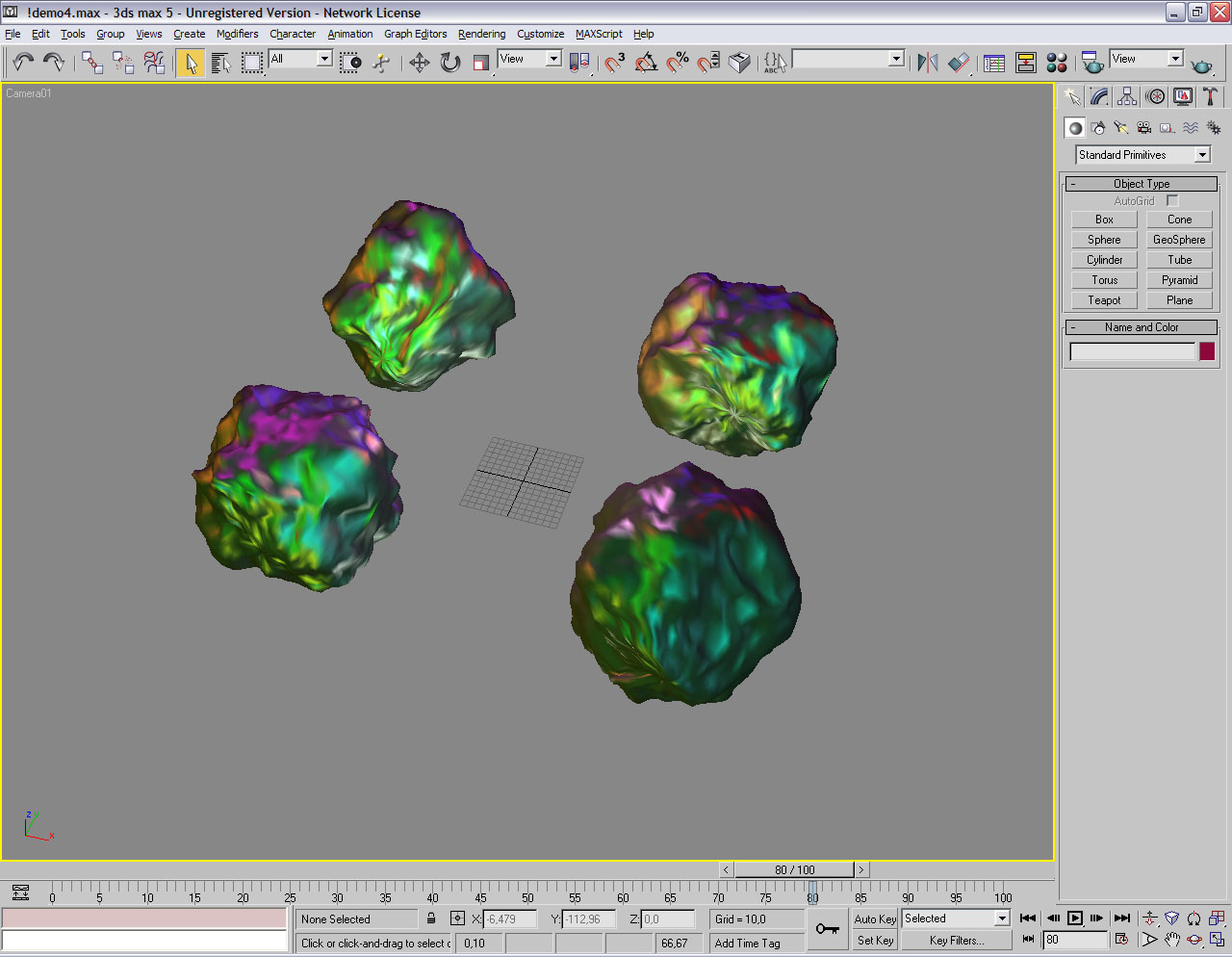The width and height of the screenshot is (1232, 957).
Task: Enable the AutoGrid checkbox
Action: coord(1171,200)
